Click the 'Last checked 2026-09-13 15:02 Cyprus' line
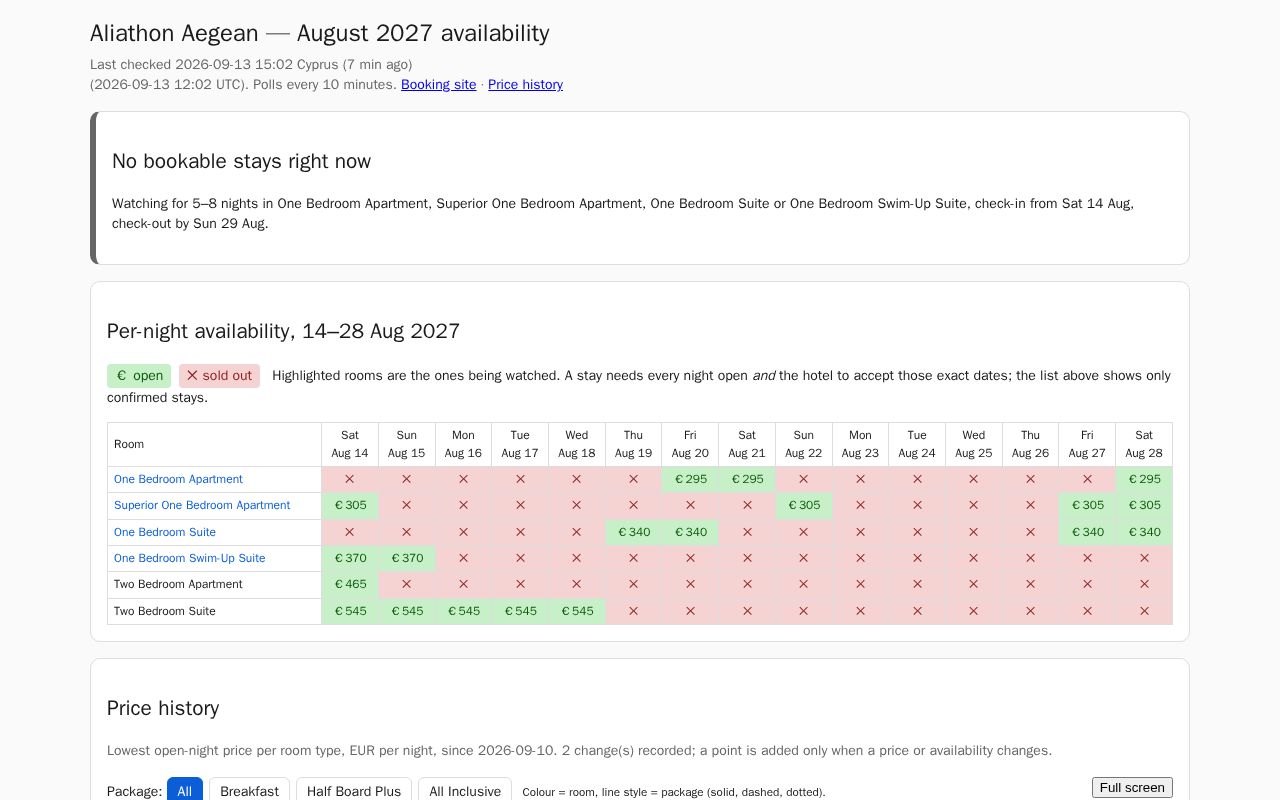This screenshot has height=800, width=1280. (251, 65)
